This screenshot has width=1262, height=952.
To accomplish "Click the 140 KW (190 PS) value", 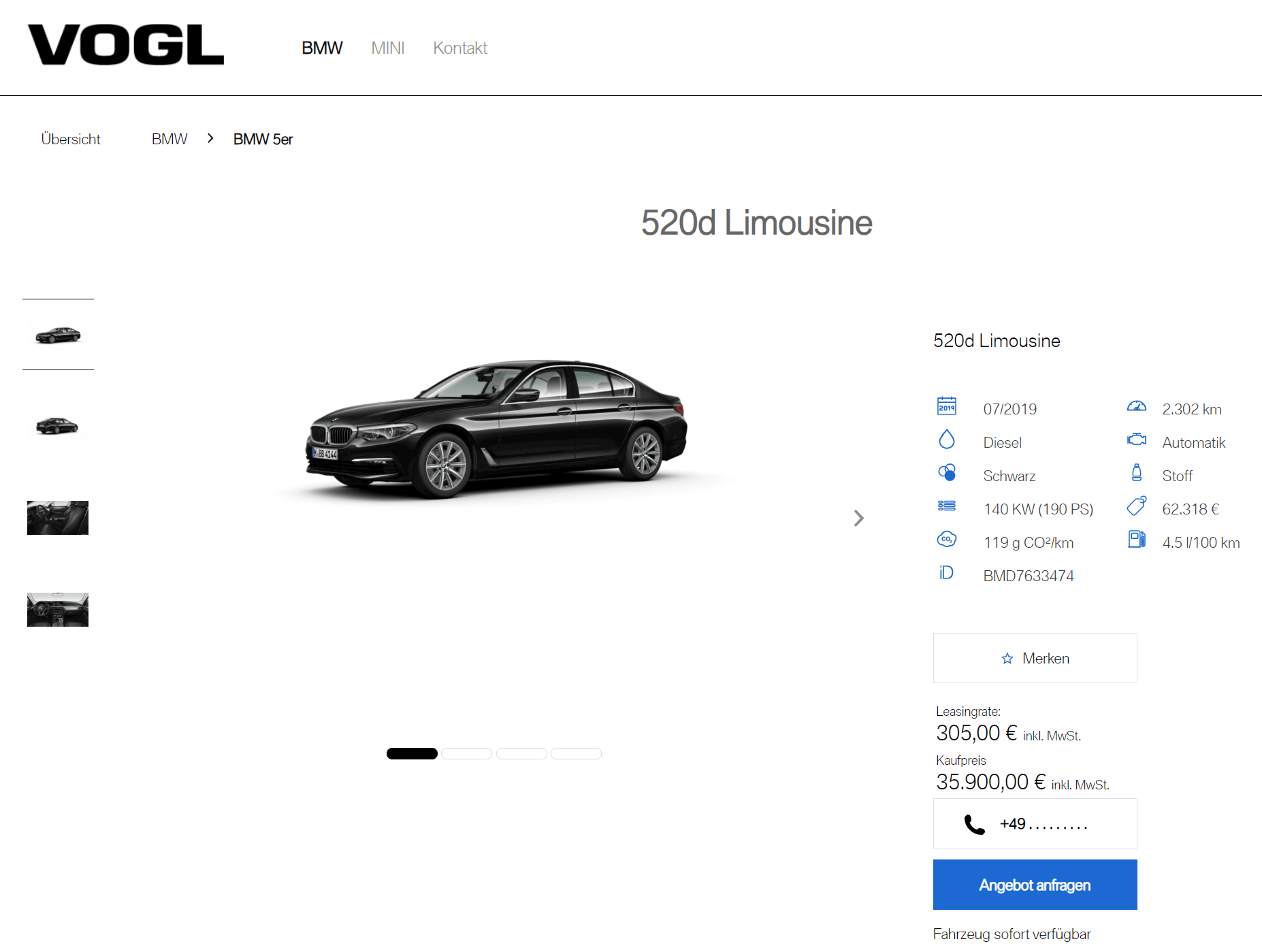I will click(x=1039, y=509).
